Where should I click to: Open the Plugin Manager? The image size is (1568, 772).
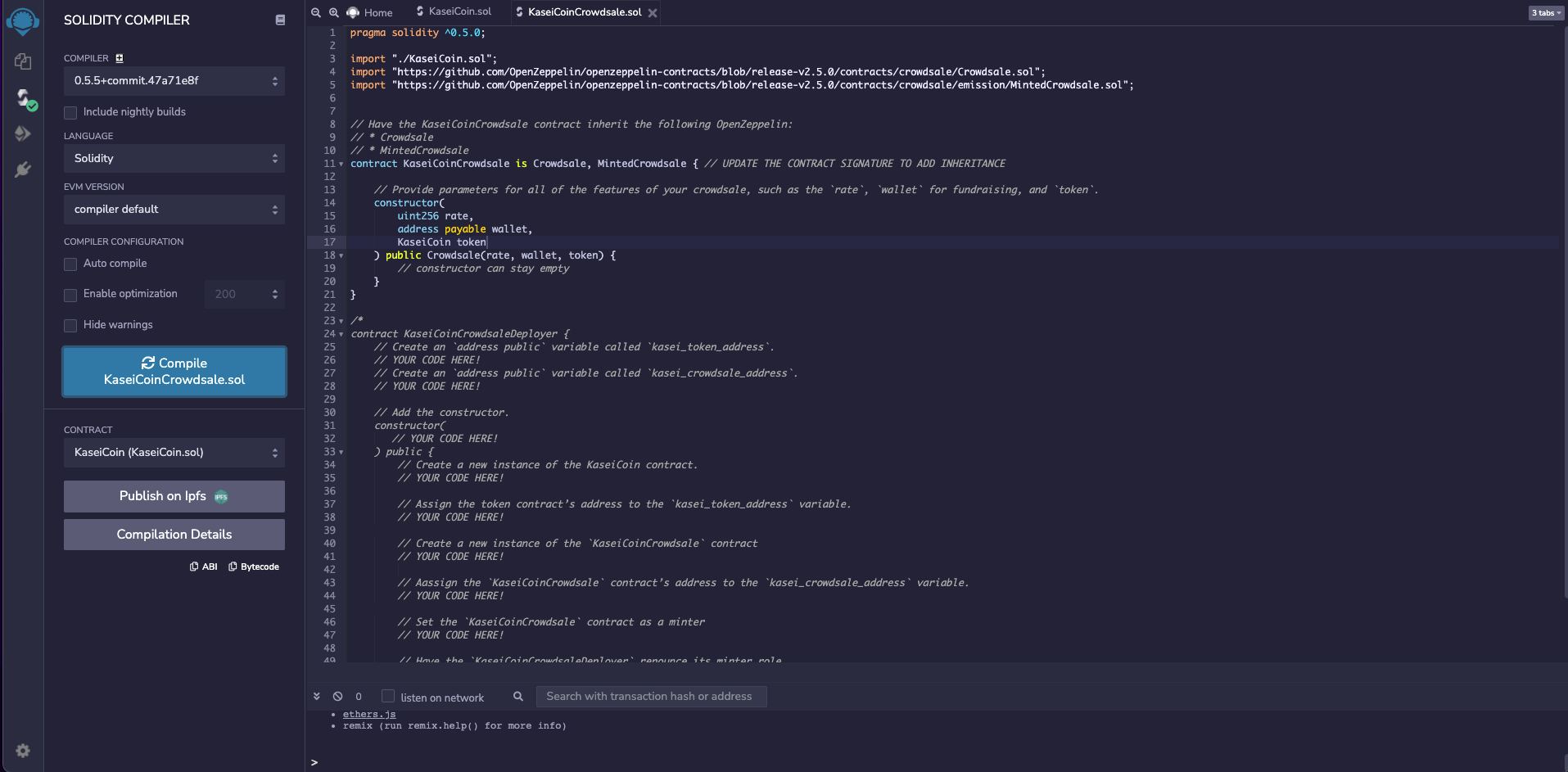tap(22, 169)
